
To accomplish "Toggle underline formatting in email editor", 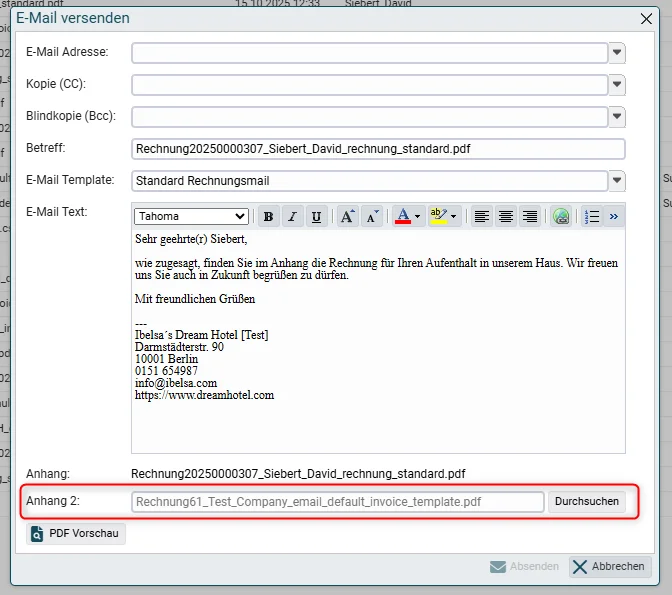I will point(316,216).
